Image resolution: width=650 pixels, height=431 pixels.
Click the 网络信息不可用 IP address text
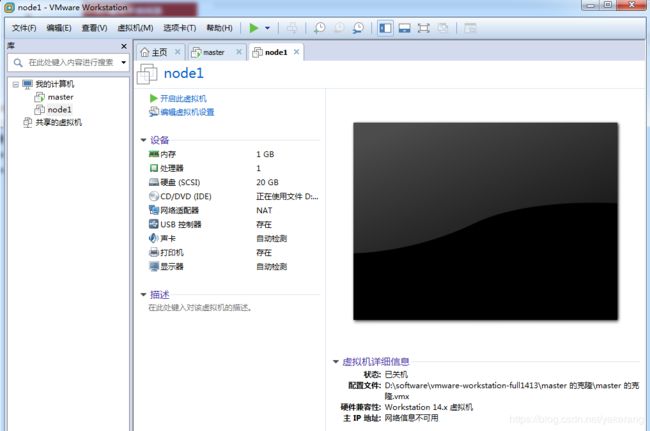(411, 418)
